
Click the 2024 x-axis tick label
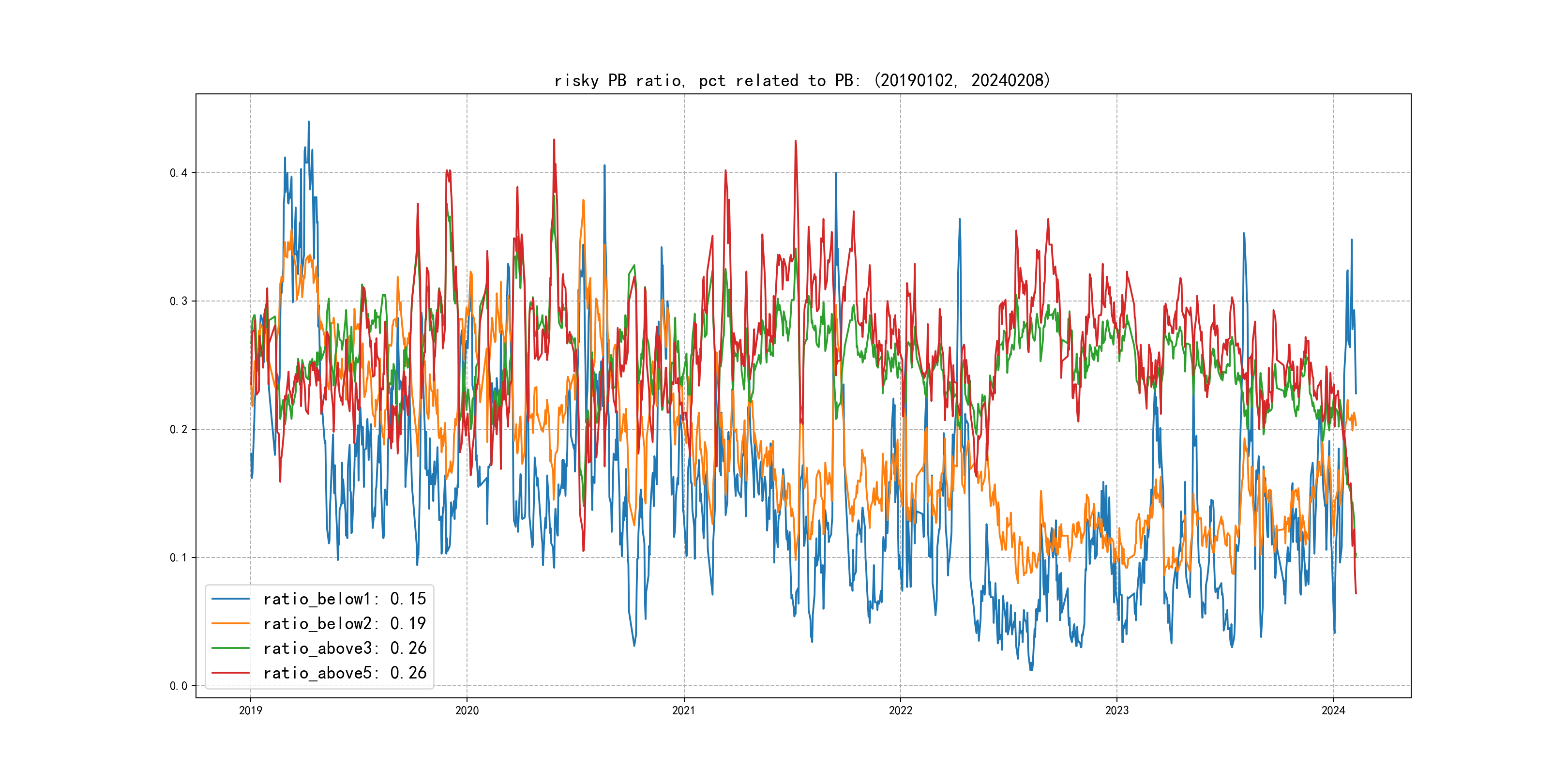tap(1333, 710)
